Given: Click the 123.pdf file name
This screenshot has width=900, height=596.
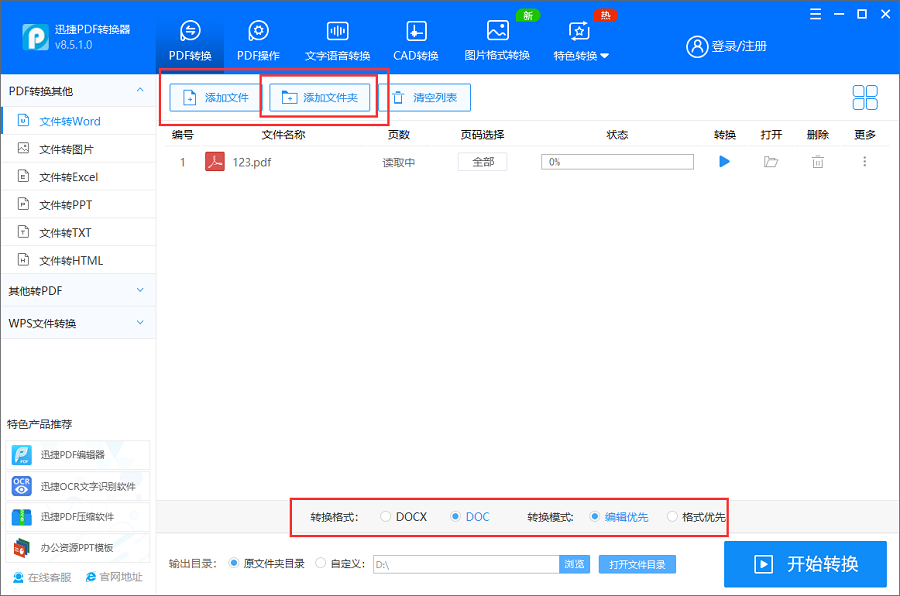Looking at the screenshot, I should 251,162.
